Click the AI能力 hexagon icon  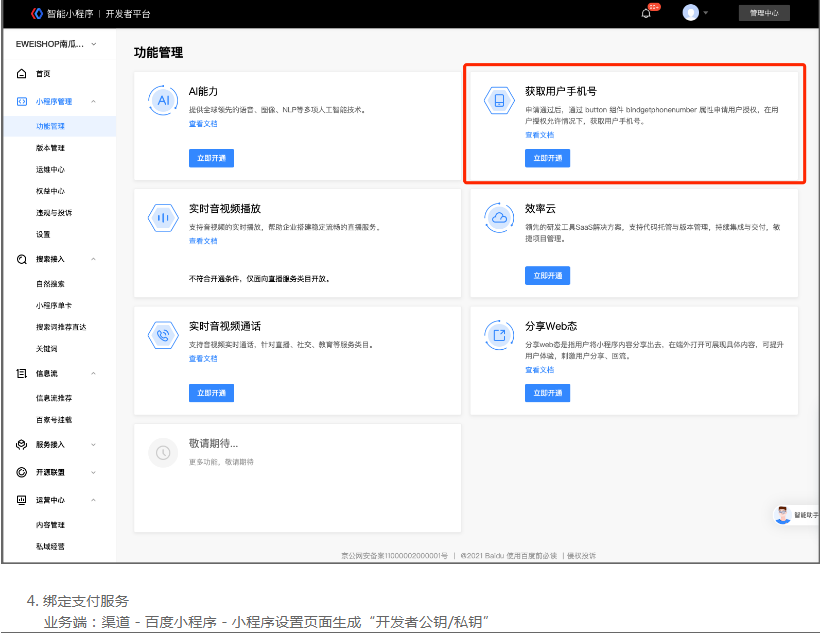162,101
